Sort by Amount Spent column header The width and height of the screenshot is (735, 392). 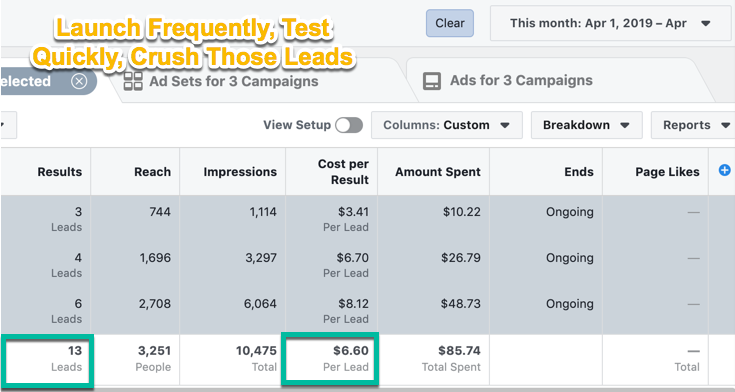[x=438, y=172]
